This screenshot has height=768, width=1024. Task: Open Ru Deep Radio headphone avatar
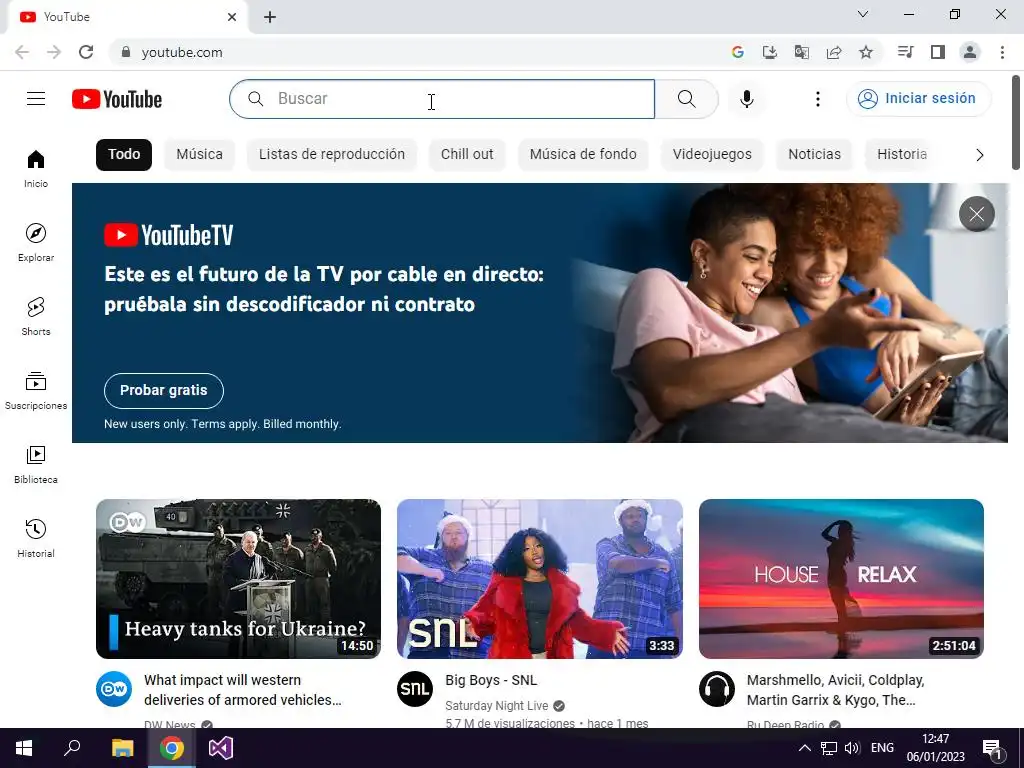pos(716,689)
